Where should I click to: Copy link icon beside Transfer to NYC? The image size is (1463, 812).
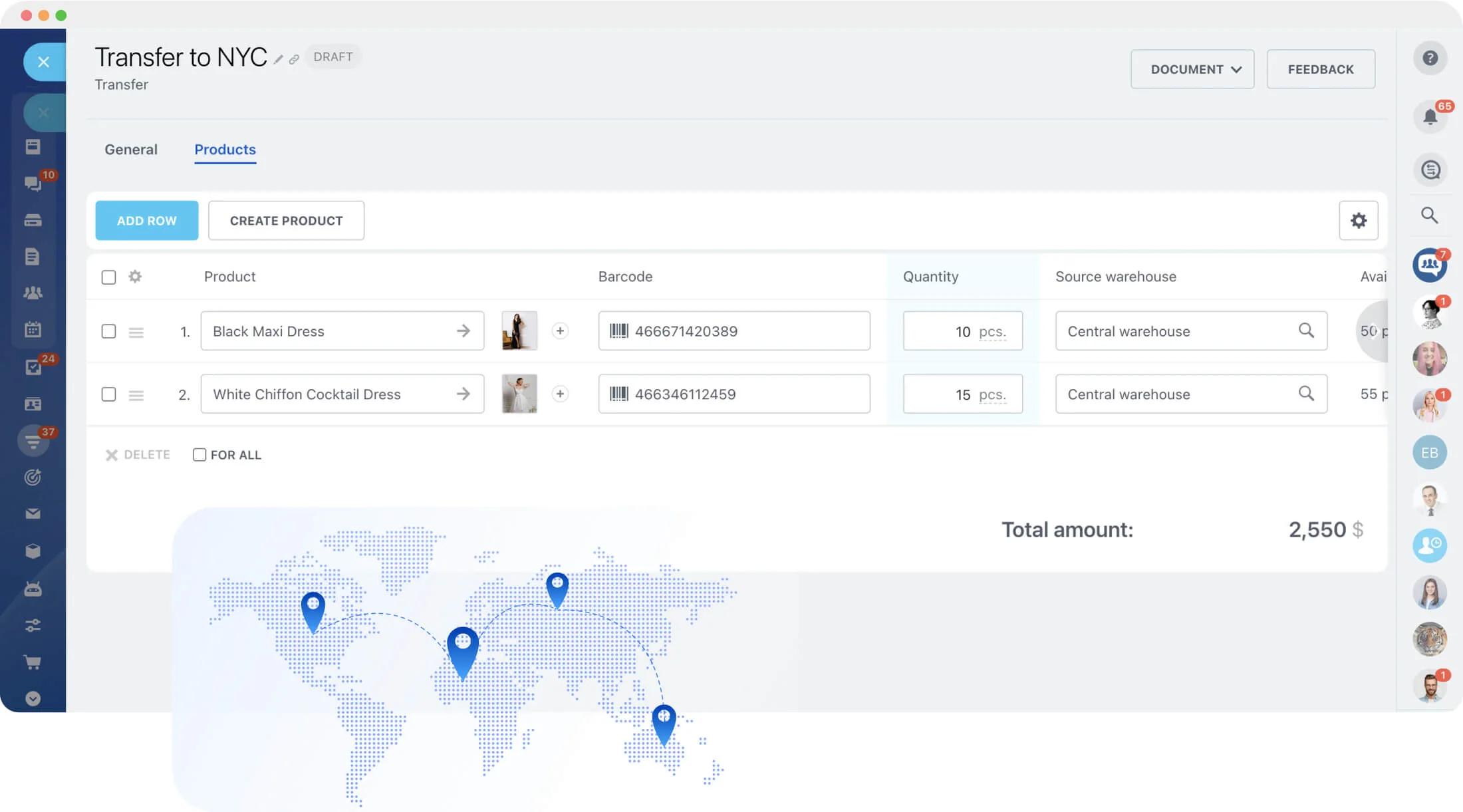pos(294,60)
